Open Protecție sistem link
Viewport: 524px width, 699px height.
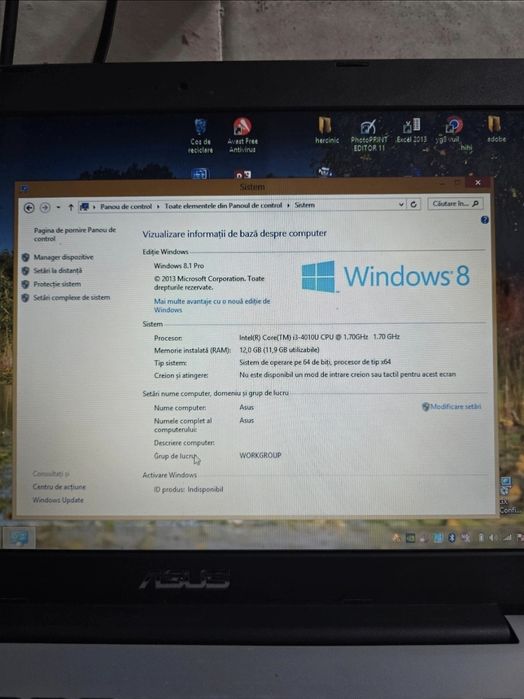(x=57, y=284)
